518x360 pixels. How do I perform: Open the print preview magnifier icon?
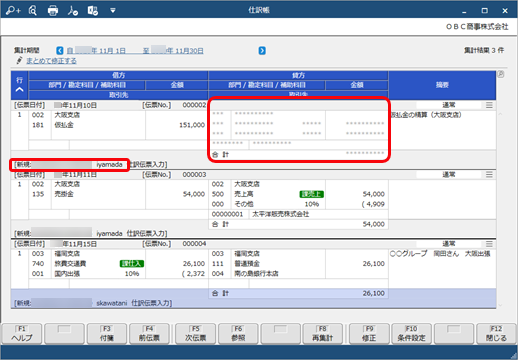coord(33,10)
